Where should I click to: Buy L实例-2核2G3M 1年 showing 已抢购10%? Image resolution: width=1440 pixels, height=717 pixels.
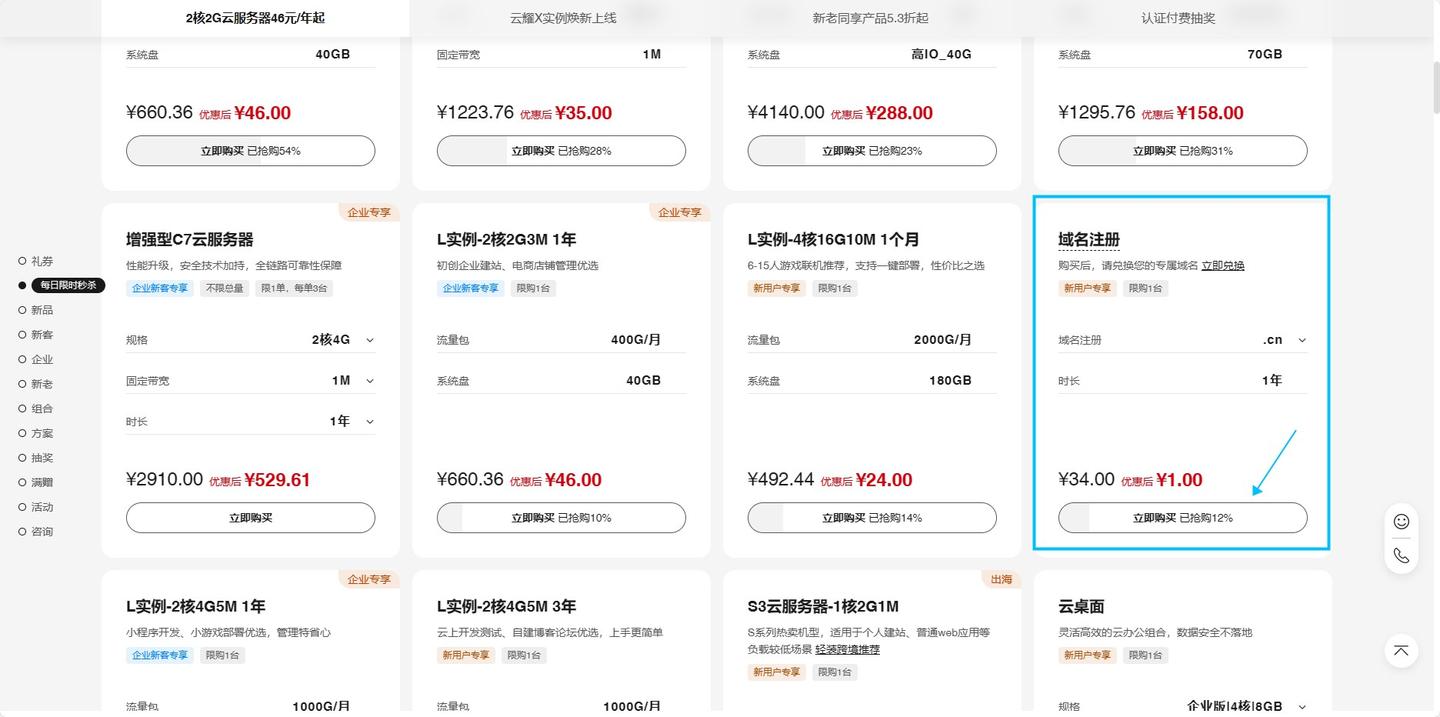tap(561, 518)
